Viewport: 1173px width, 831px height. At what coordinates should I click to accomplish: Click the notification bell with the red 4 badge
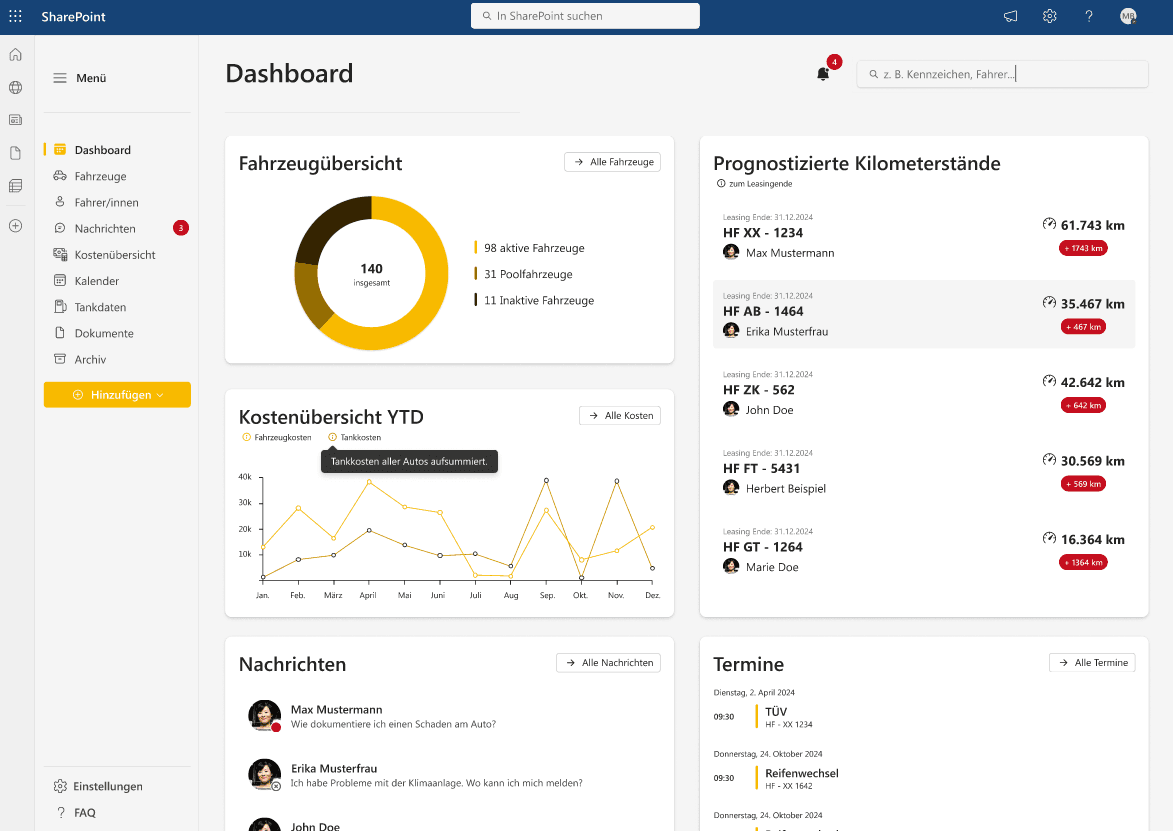pyautogui.click(x=822, y=73)
